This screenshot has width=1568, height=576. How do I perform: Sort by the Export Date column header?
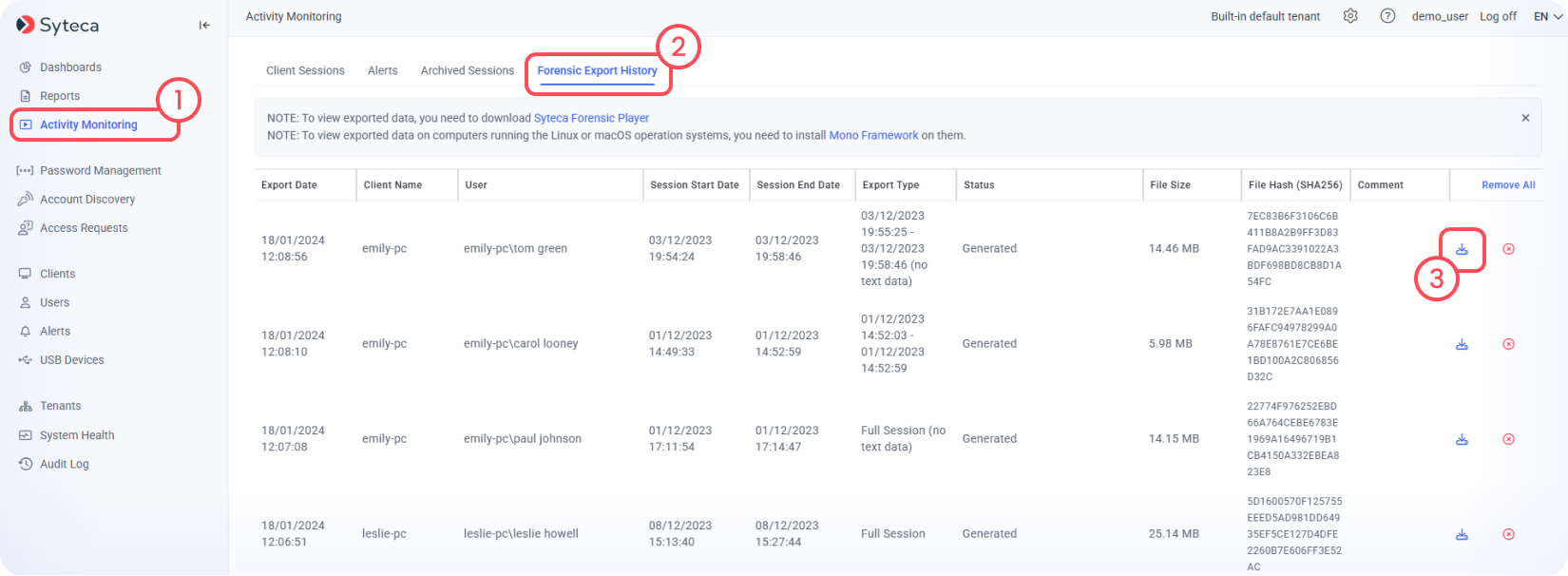[x=289, y=185]
